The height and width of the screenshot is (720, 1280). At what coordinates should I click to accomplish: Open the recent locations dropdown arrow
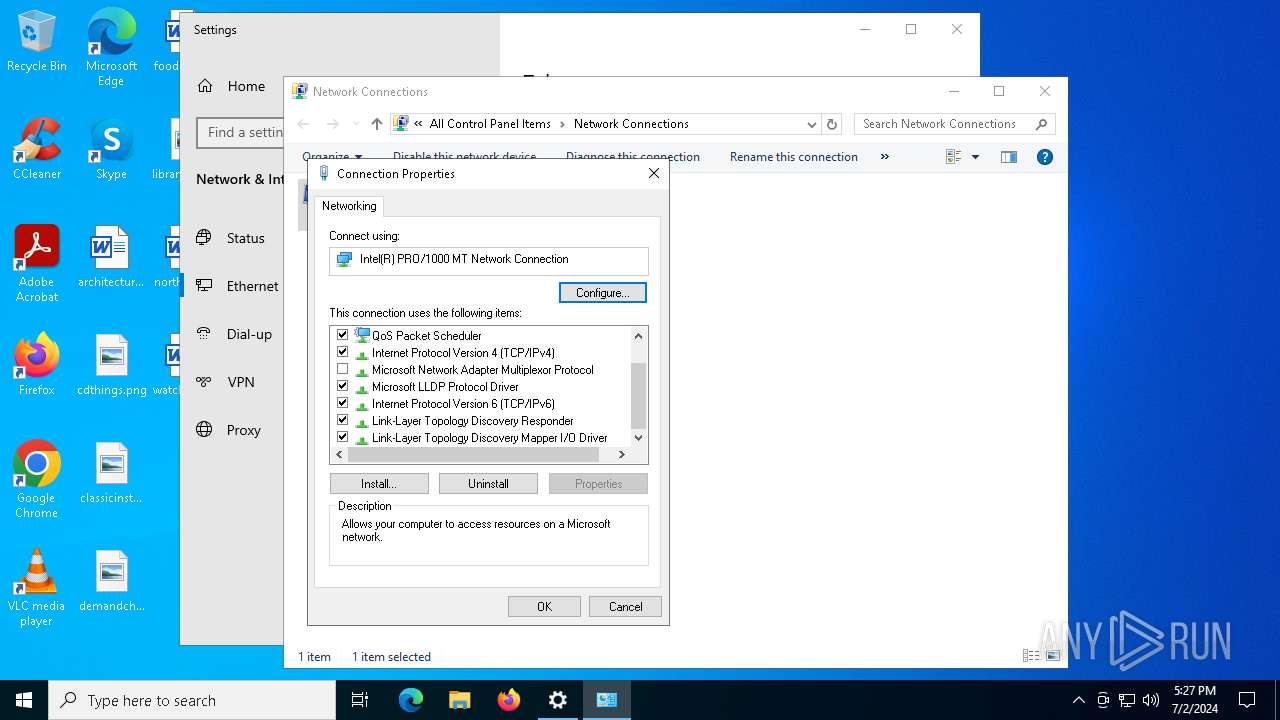(x=356, y=124)
